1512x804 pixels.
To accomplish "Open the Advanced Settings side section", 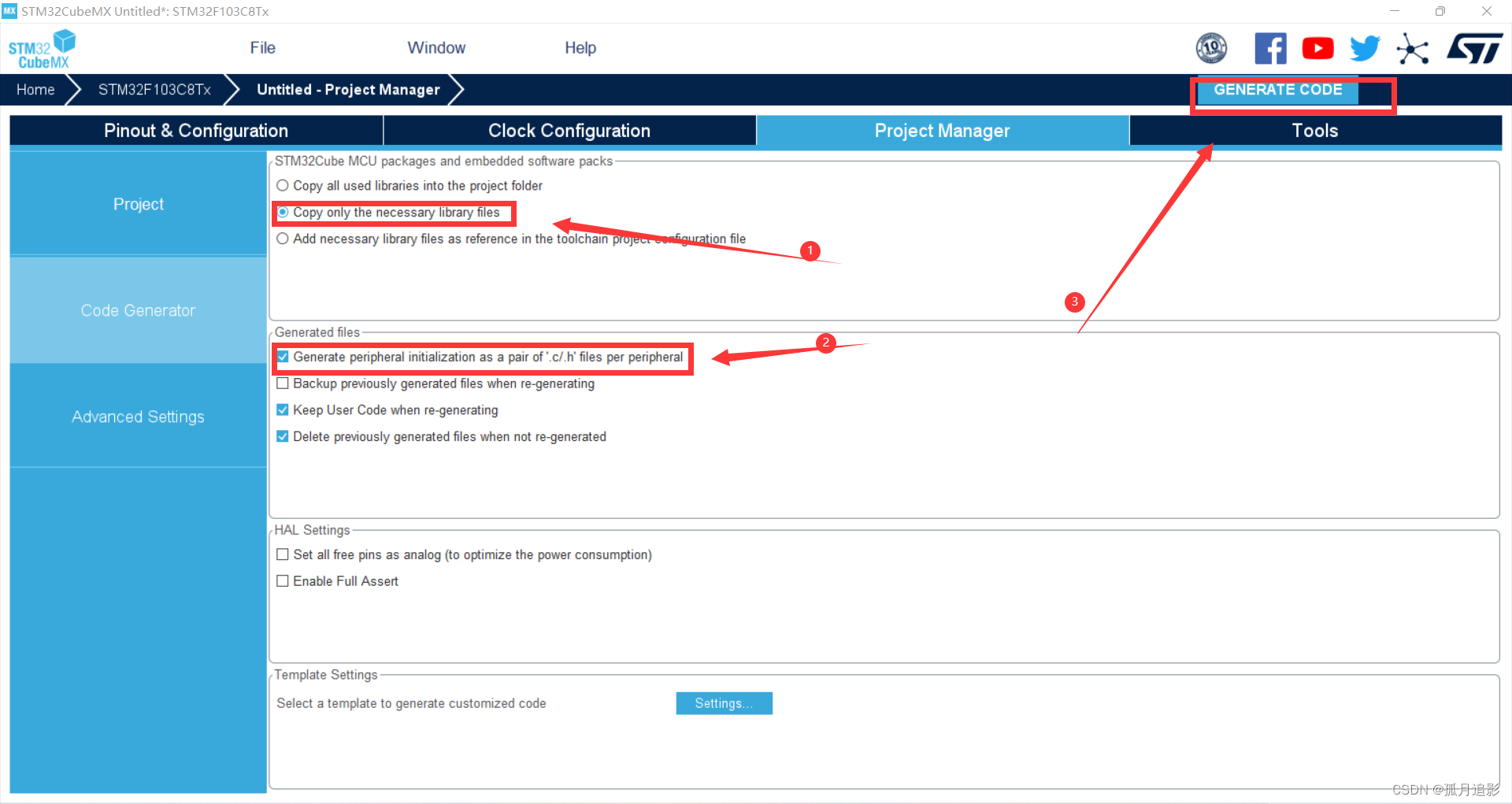I will (x=138, y=417).
